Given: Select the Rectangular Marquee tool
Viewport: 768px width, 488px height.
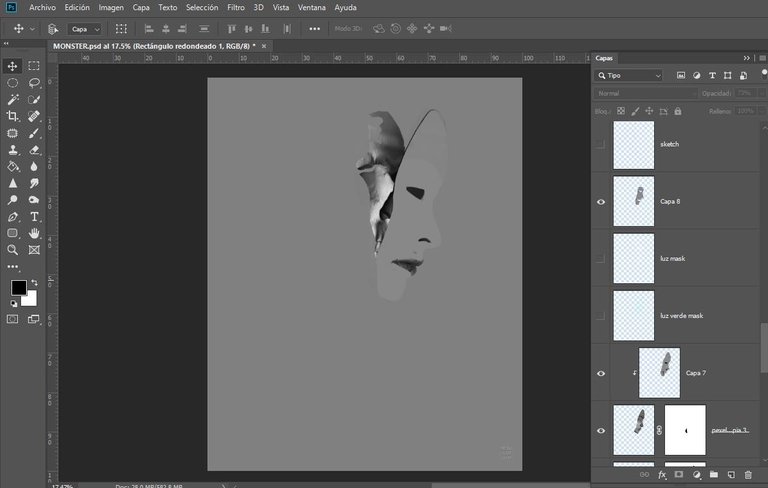Looking at the screenshot, I should (x=34, y=66).
